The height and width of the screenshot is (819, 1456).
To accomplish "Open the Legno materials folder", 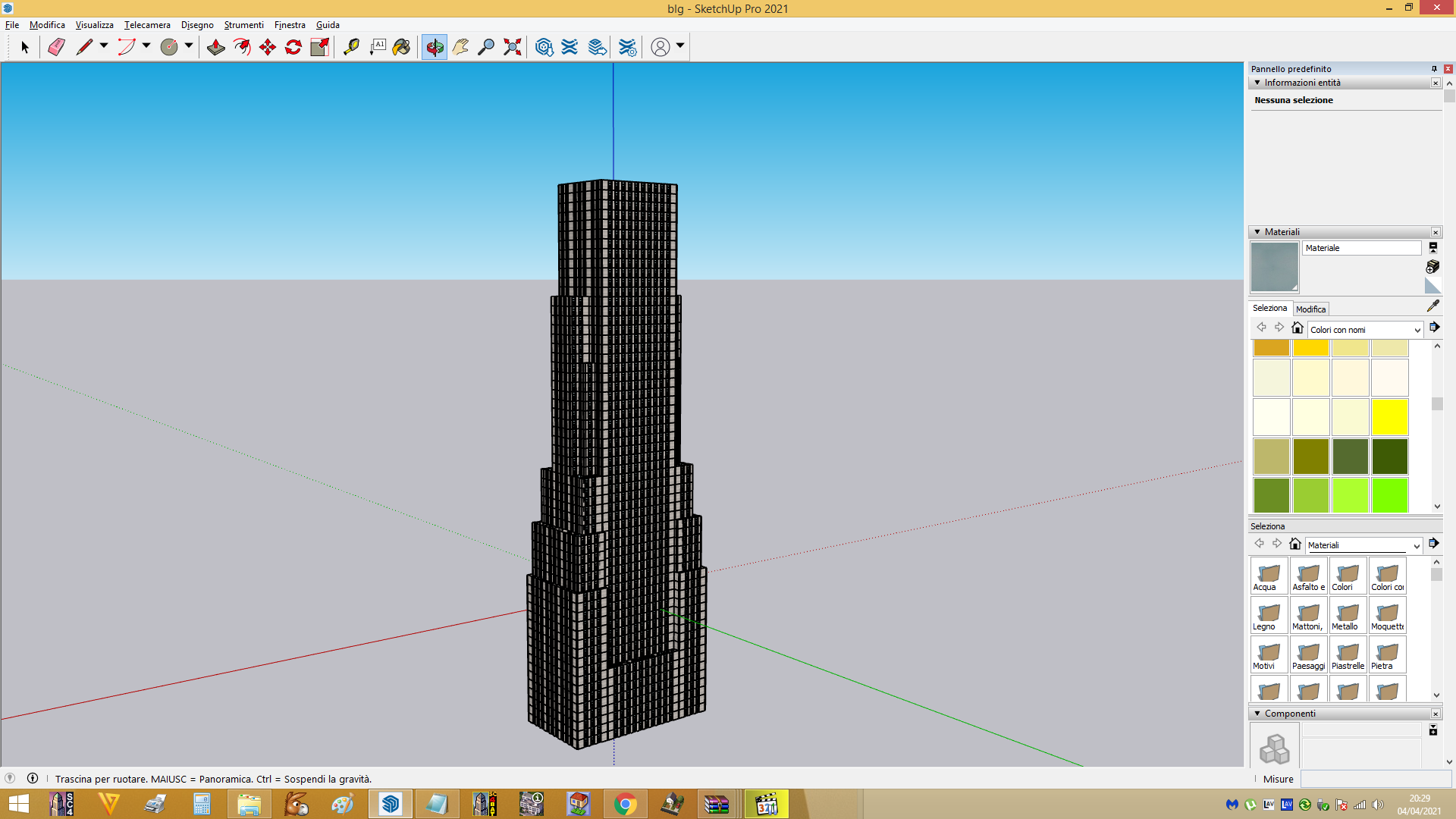I will 1269,615.
